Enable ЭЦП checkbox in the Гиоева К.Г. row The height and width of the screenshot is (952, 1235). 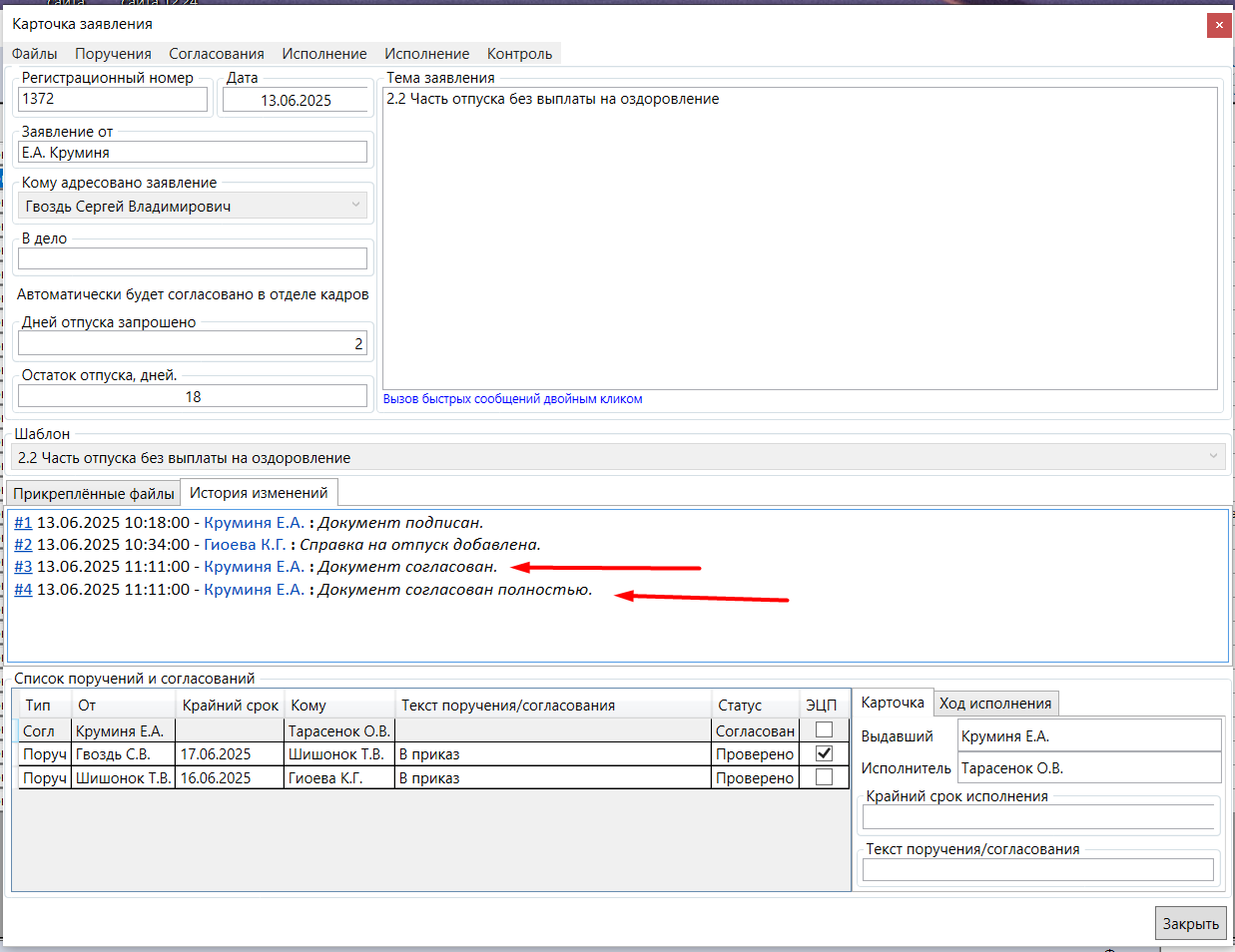pos(824,778)
